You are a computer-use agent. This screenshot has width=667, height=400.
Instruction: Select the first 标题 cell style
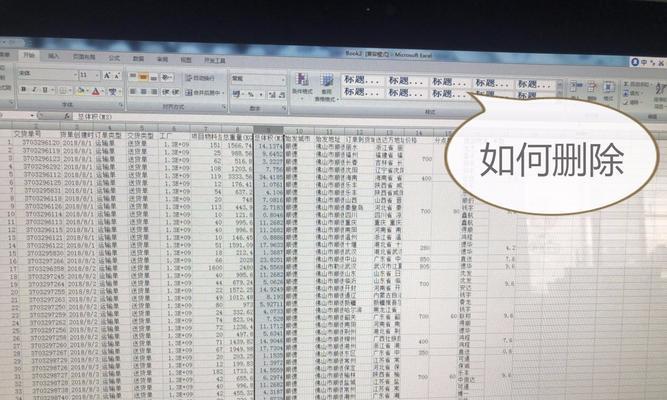(x=362, y=80)
